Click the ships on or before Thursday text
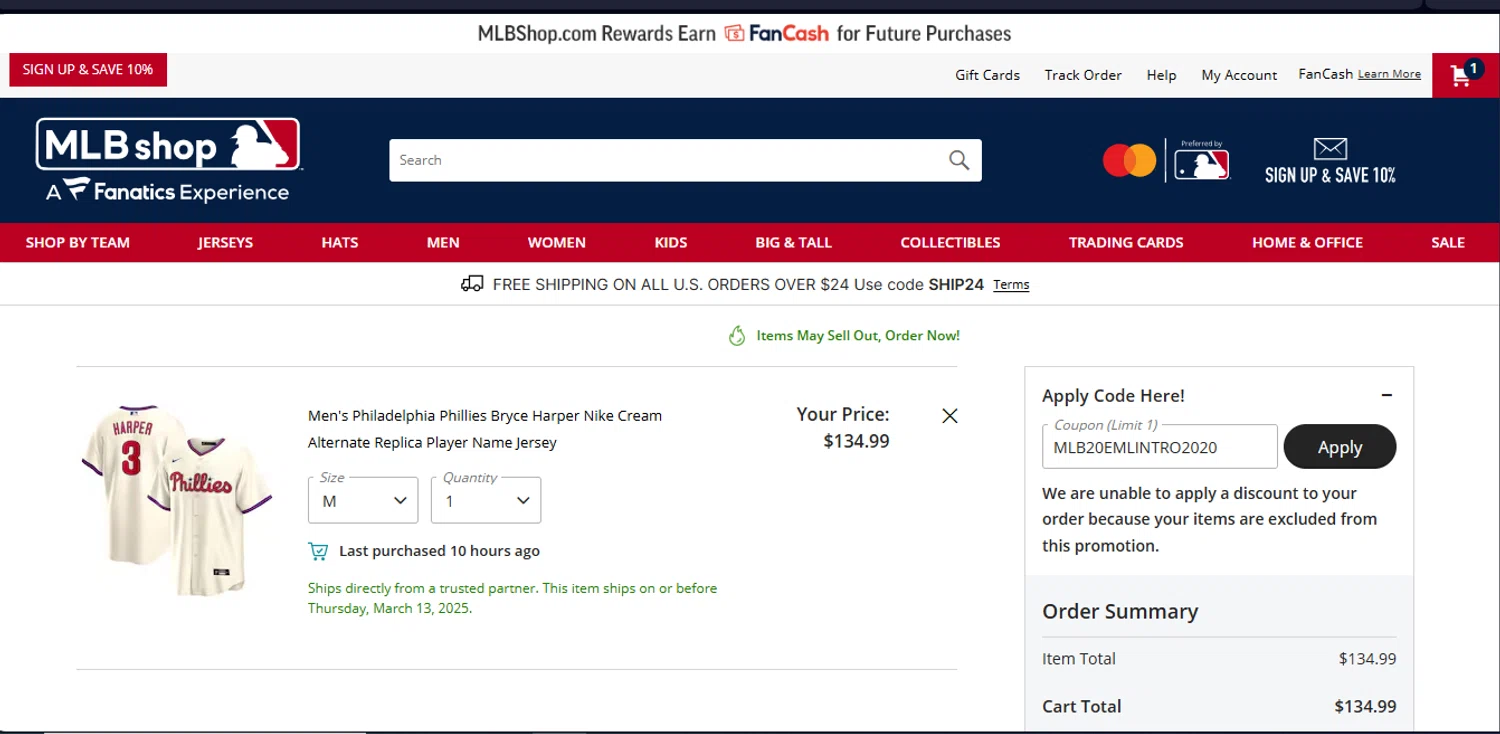 tap(512, 598)
